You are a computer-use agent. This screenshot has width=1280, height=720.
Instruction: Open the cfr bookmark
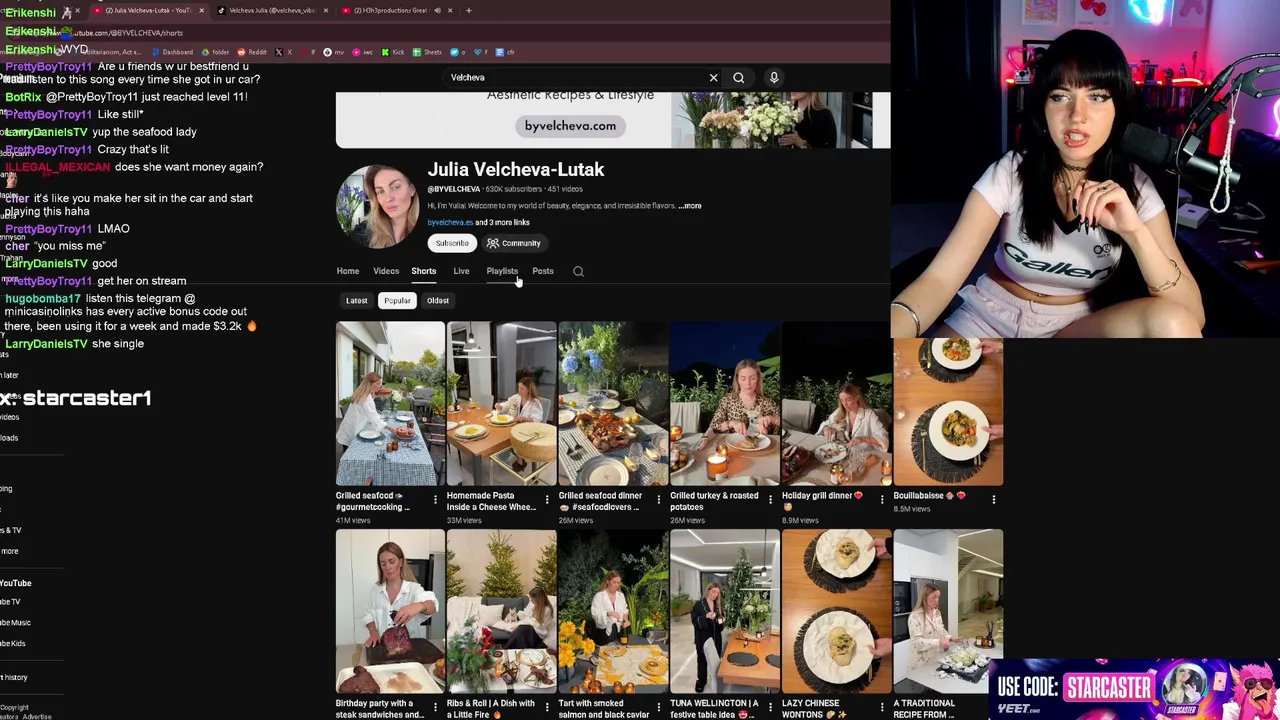pos(505,52)
